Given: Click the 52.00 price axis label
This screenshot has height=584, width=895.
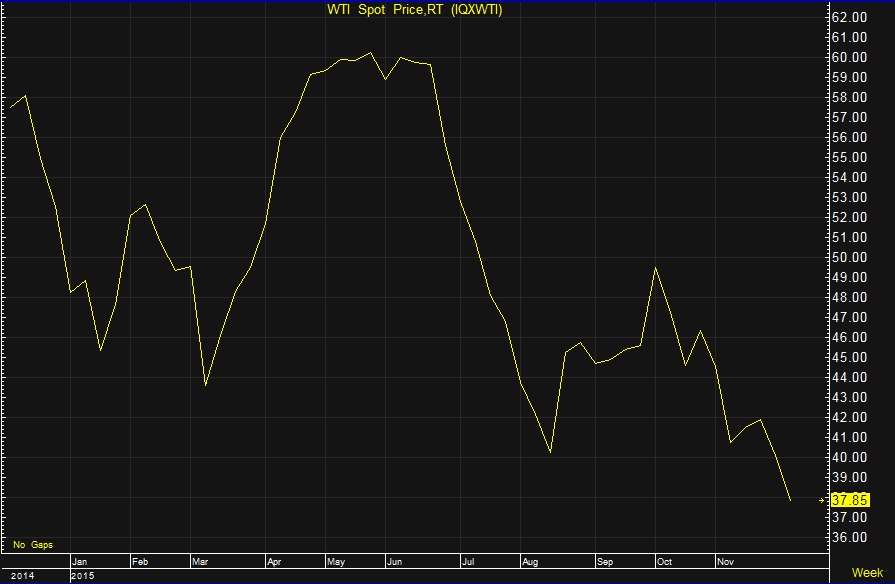Looking at the screenshot, I should click(849, 217).
